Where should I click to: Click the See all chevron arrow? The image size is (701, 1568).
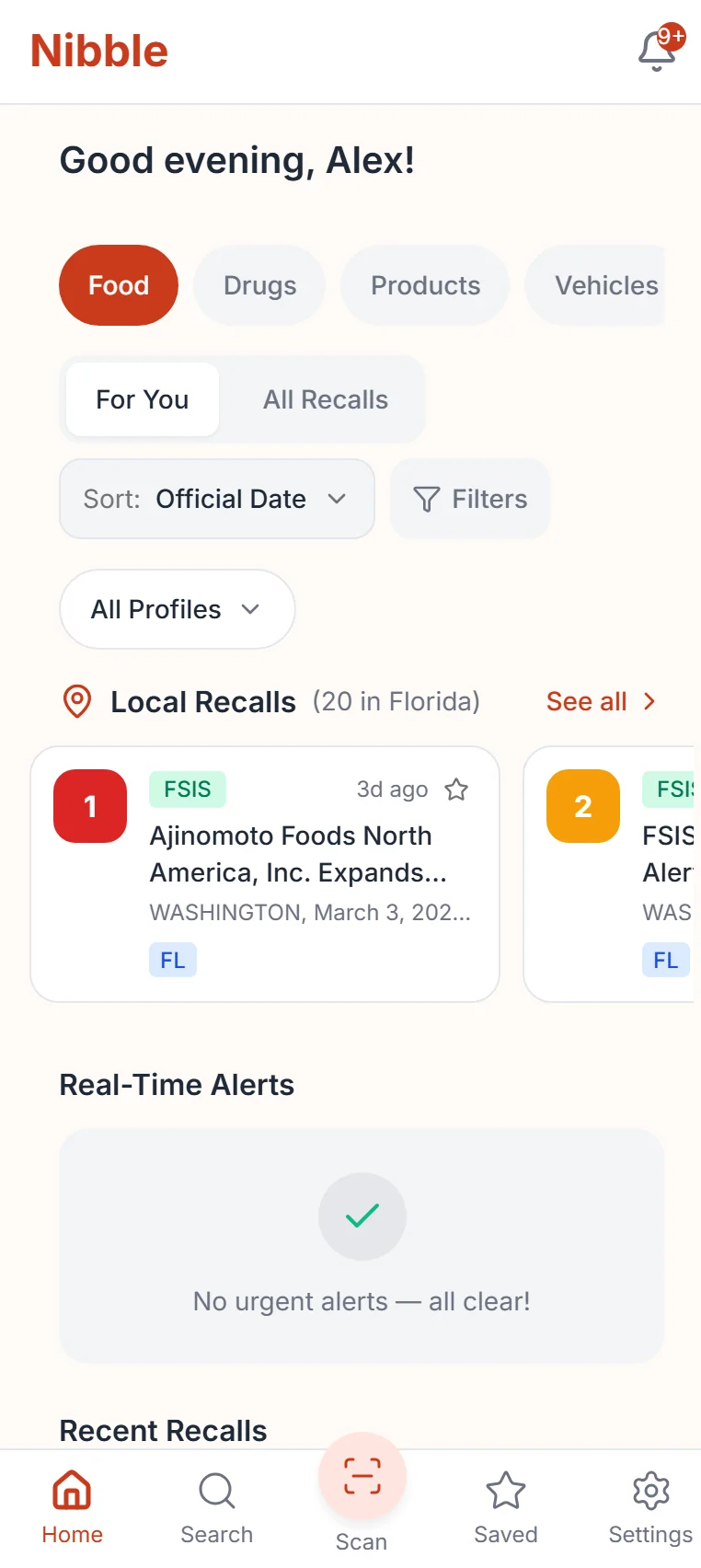tap(649, 701)
